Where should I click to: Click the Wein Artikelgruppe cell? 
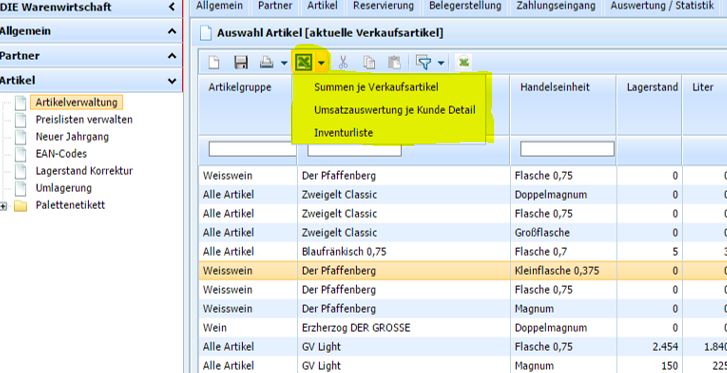(248, 328)
